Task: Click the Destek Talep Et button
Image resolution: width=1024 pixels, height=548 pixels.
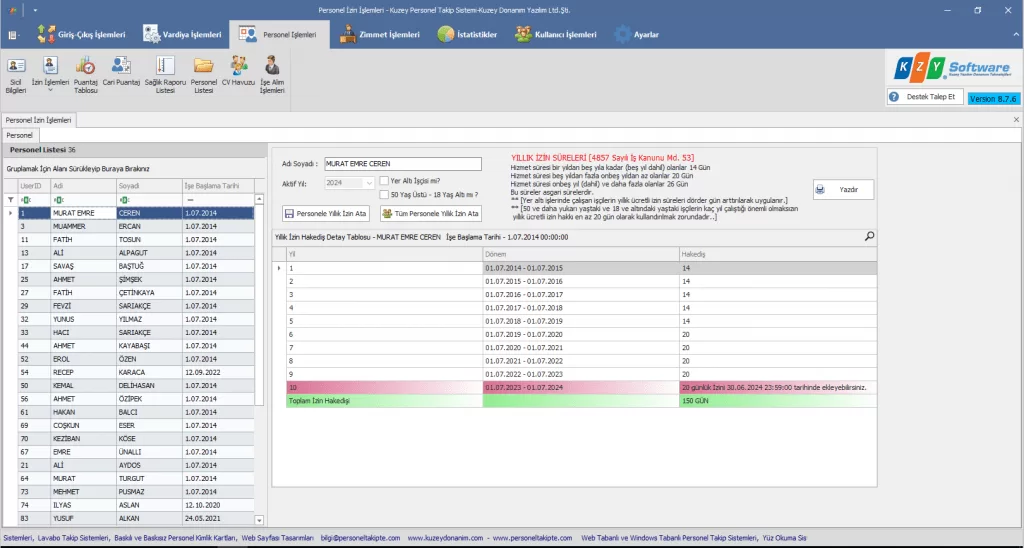Action: point(925,97)
